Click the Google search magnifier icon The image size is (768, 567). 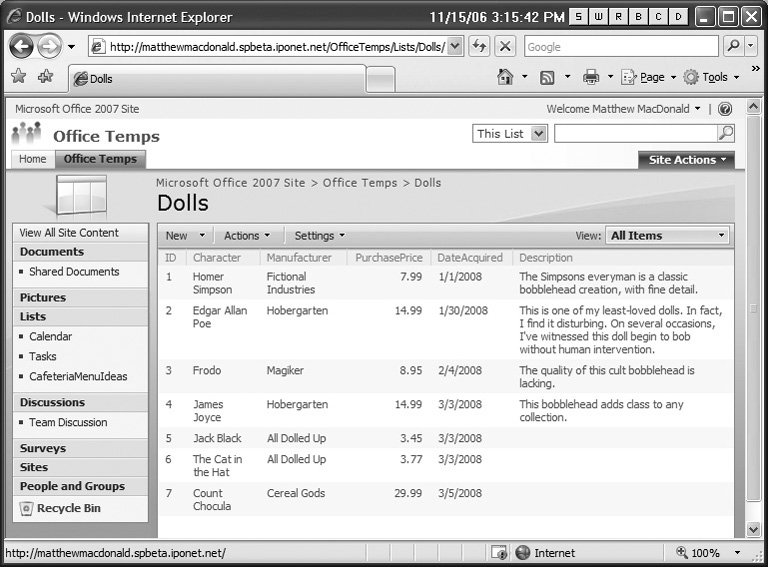coord(733,46)
